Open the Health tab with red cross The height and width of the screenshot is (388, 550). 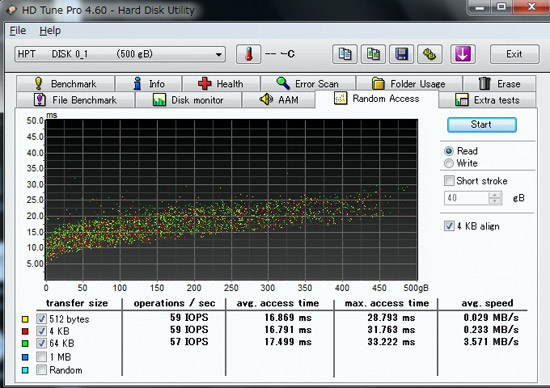[221, 83]
